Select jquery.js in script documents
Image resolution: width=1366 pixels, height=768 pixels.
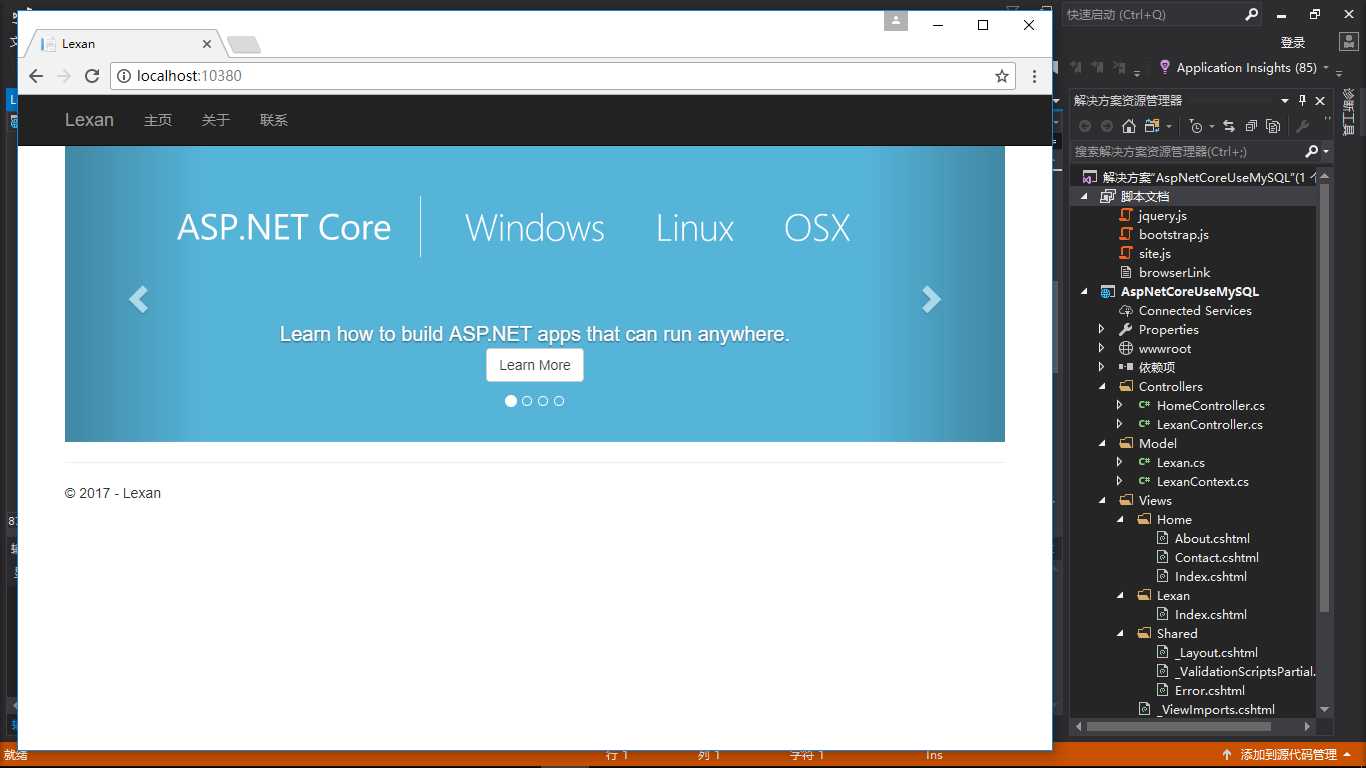pos(1163,216)
